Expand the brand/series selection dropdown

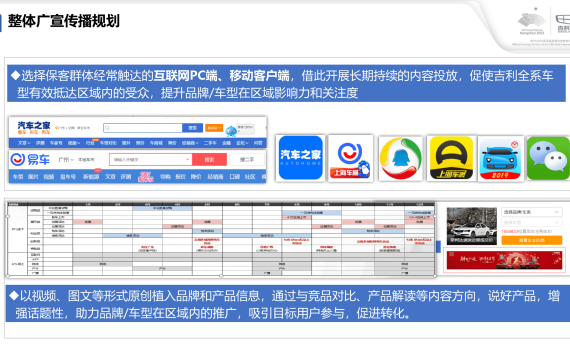[x=531, y=212]
